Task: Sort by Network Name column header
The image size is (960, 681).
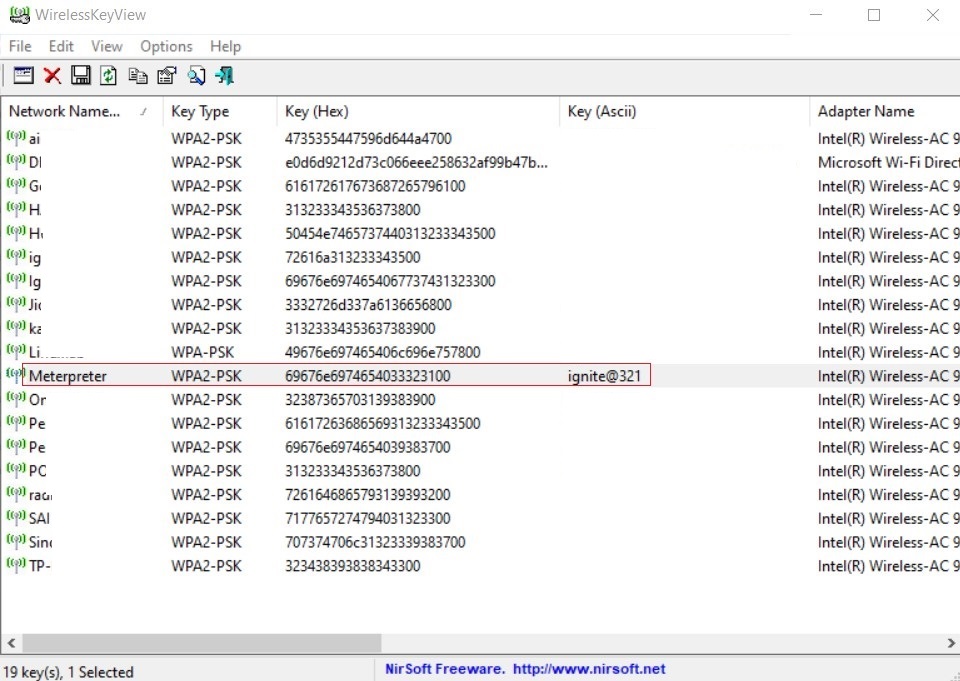Action: (x=82, y=111)
